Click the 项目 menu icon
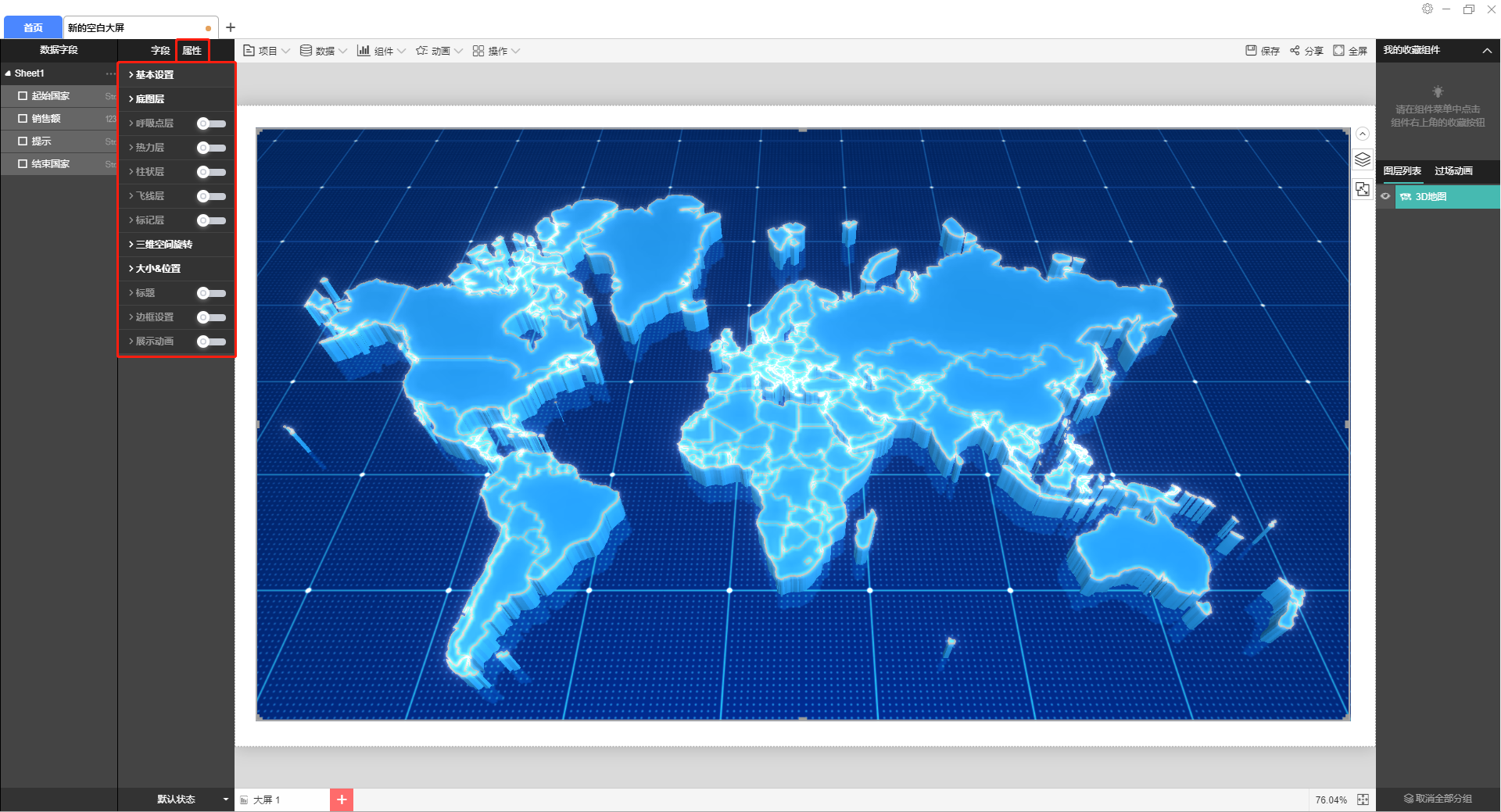Screen dimensions: 1501x812 click(249, 51)
